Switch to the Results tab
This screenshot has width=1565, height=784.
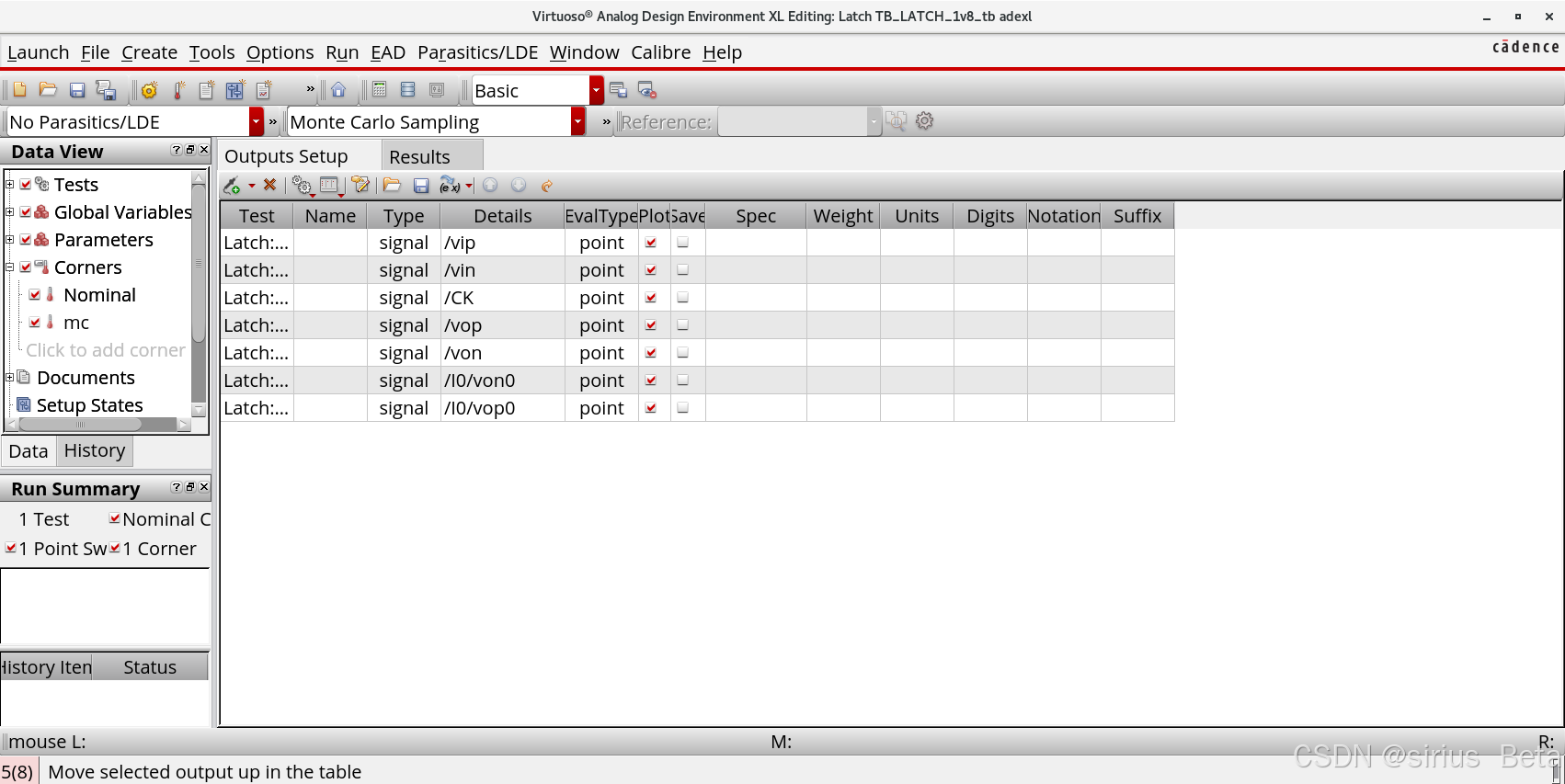click(x=432, y=156)
